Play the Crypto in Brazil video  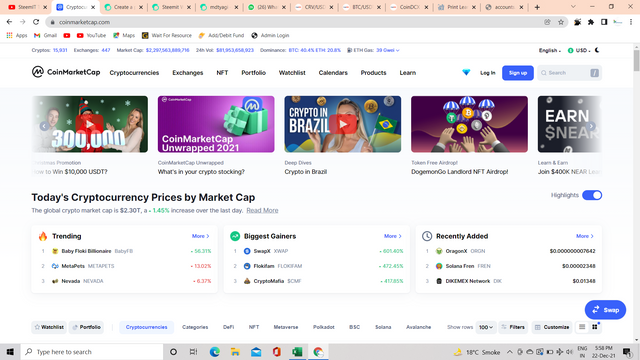[x=343, y=124]
